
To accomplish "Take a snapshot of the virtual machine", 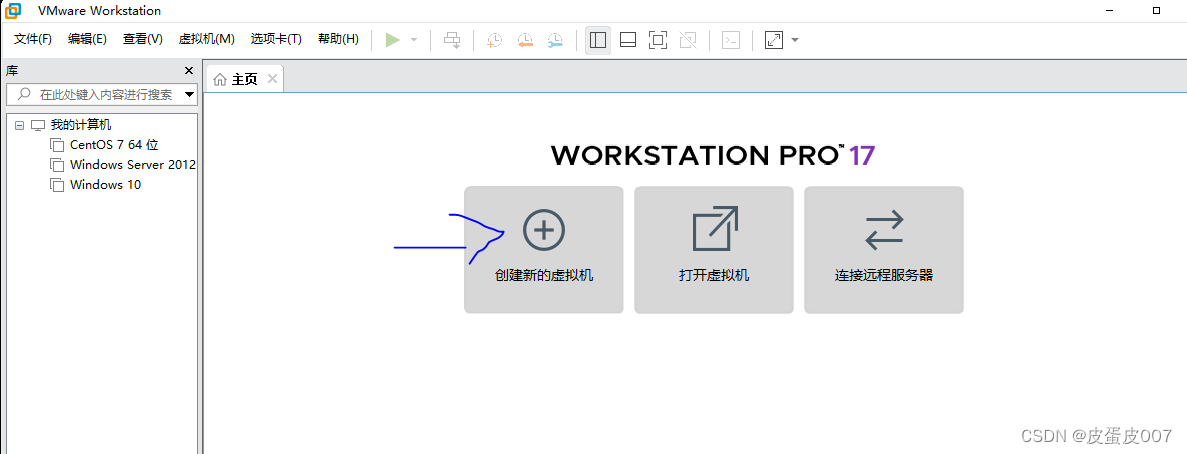I will [494, 40].
